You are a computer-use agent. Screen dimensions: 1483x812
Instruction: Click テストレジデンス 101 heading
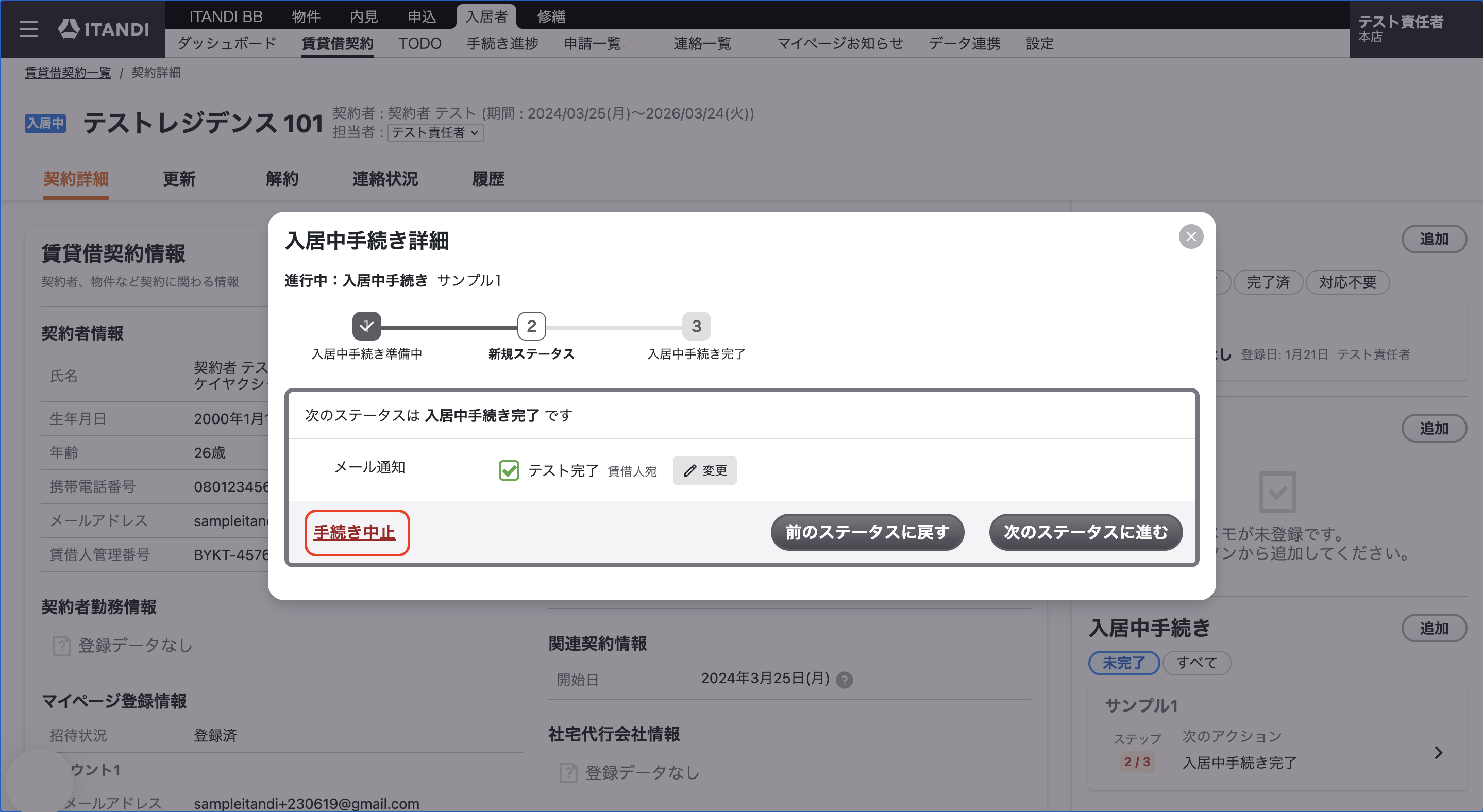203,123
